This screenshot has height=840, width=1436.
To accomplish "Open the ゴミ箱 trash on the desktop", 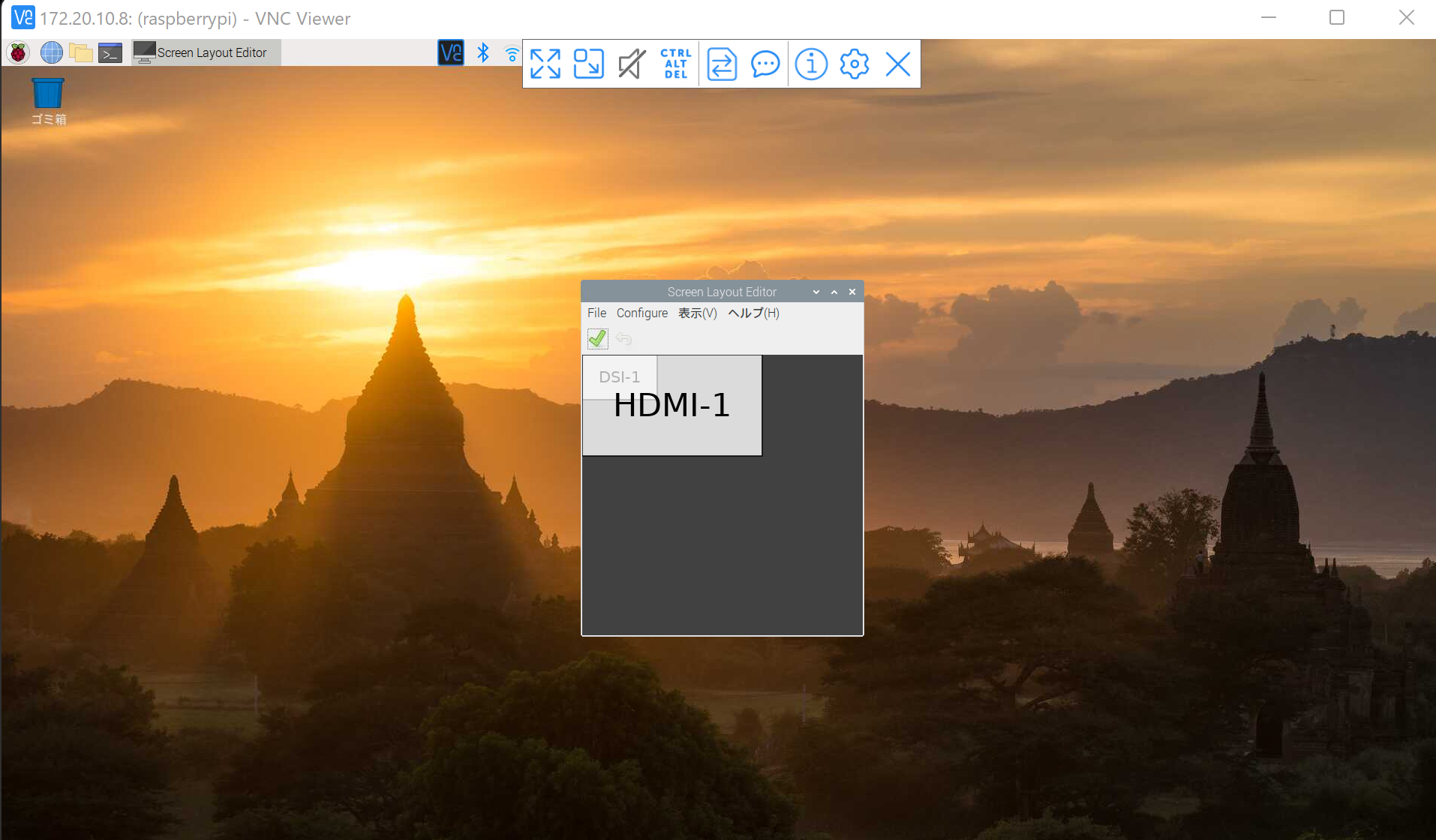I will pos(47,94).
